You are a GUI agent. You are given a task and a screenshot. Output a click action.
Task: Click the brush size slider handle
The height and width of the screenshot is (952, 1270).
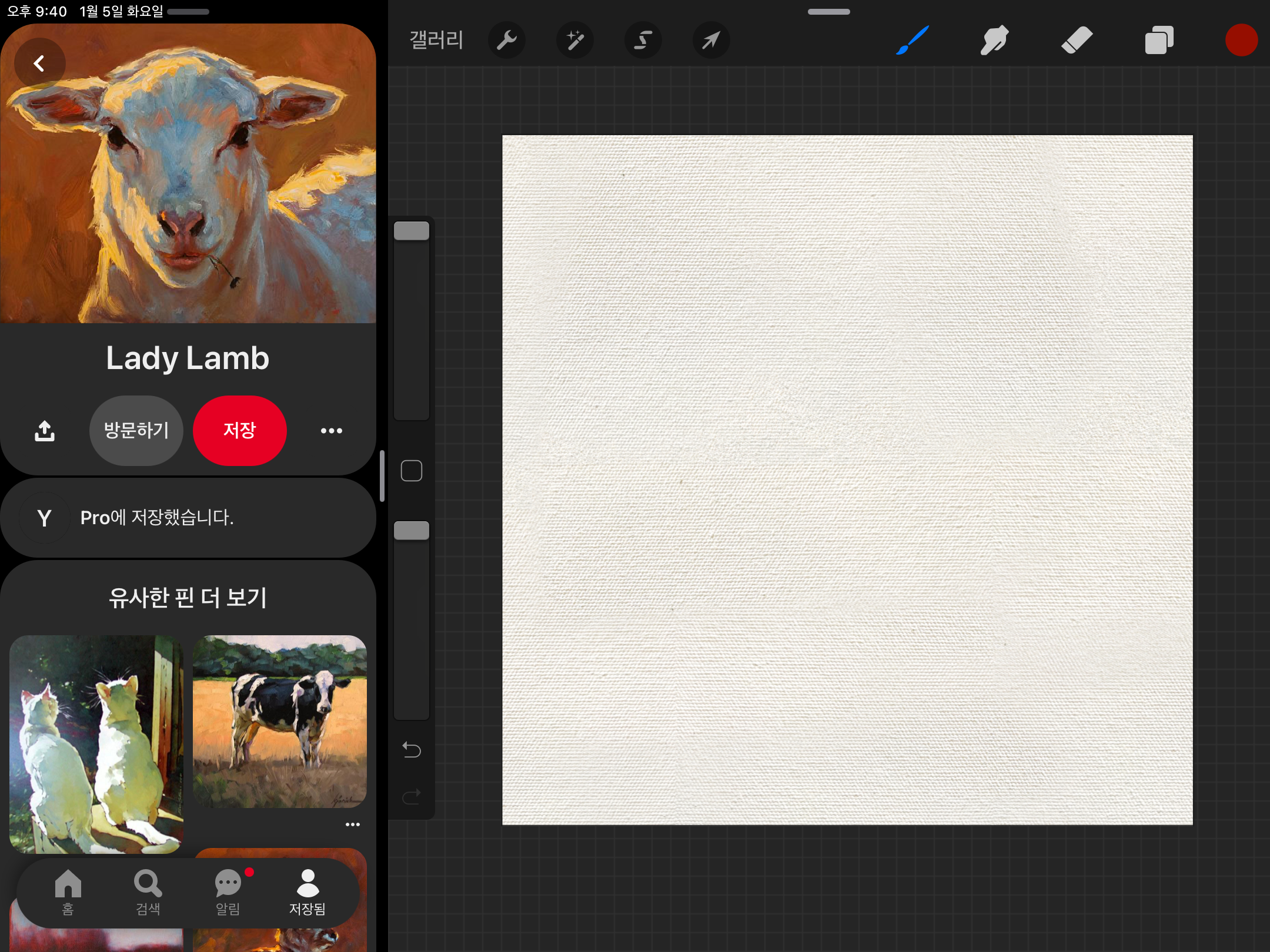tap(411, 231)
